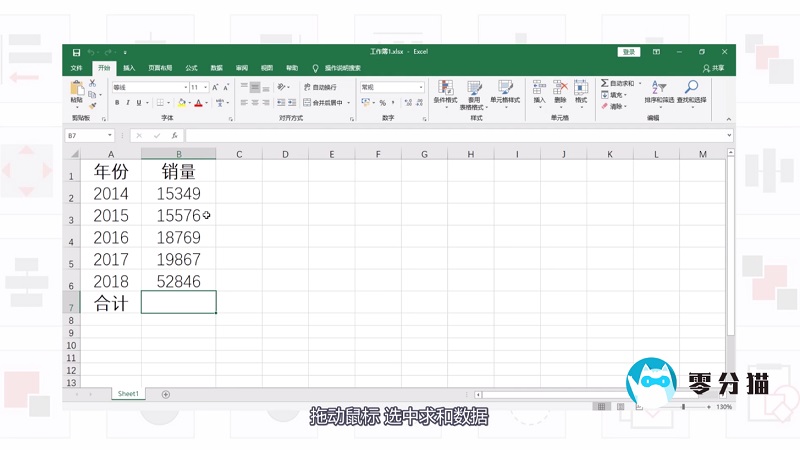Screen dimensions: 800x450
Task: Toggle Bold formatting
Action: click(x=117, y=102)
